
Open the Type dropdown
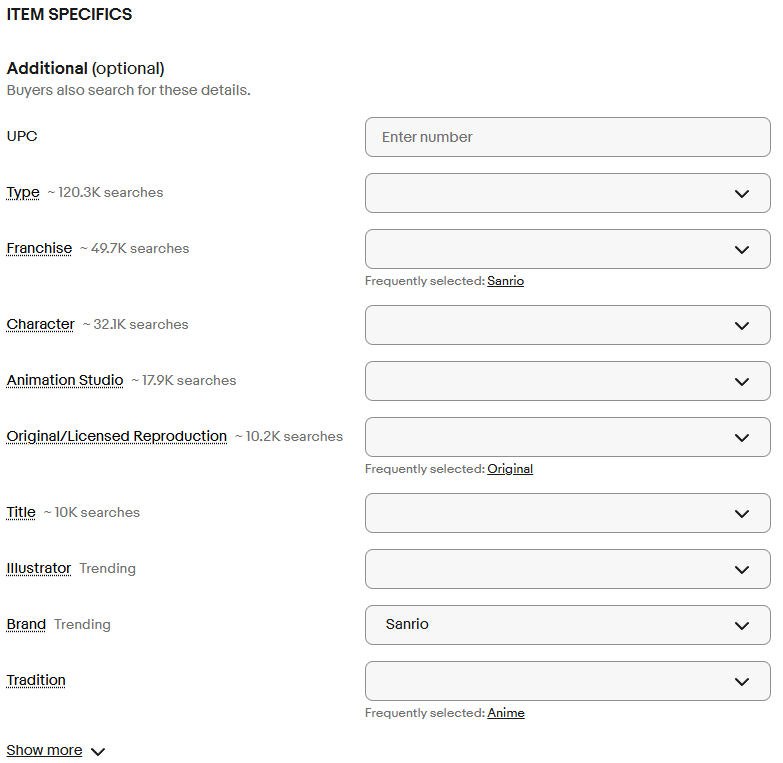point(567,193)
